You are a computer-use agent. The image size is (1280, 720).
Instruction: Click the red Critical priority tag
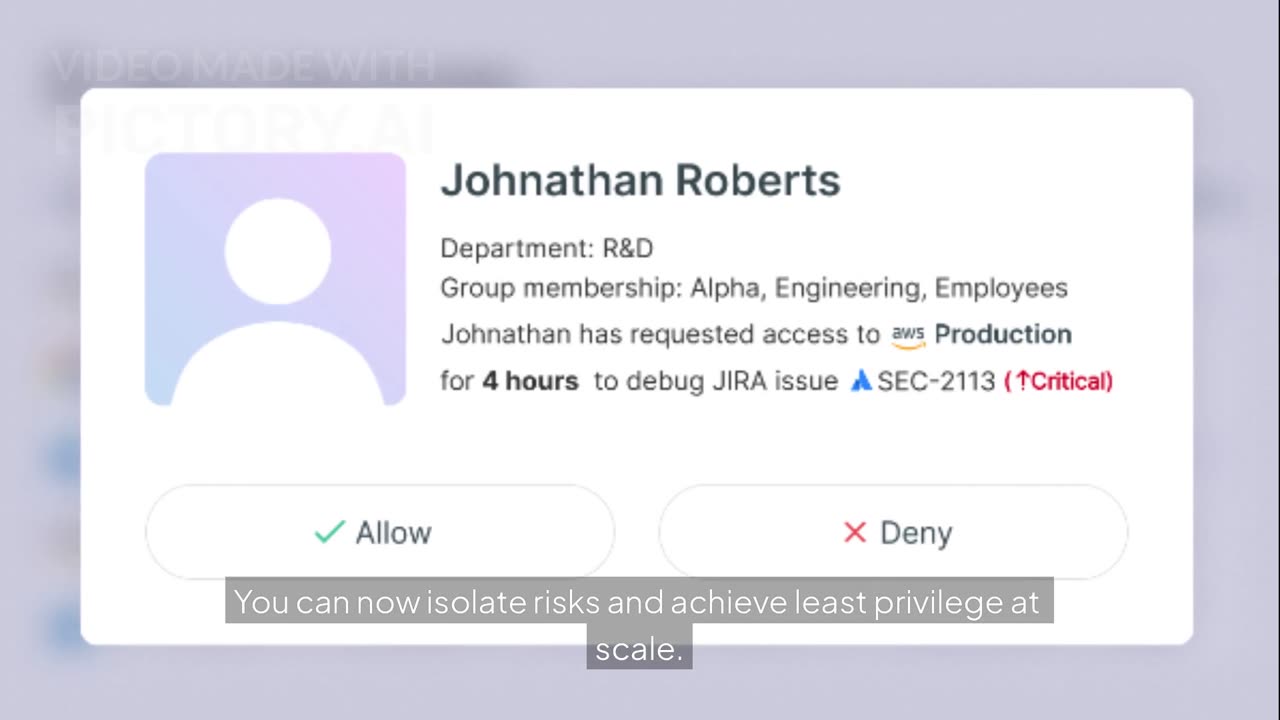[x=1064, y=381]
